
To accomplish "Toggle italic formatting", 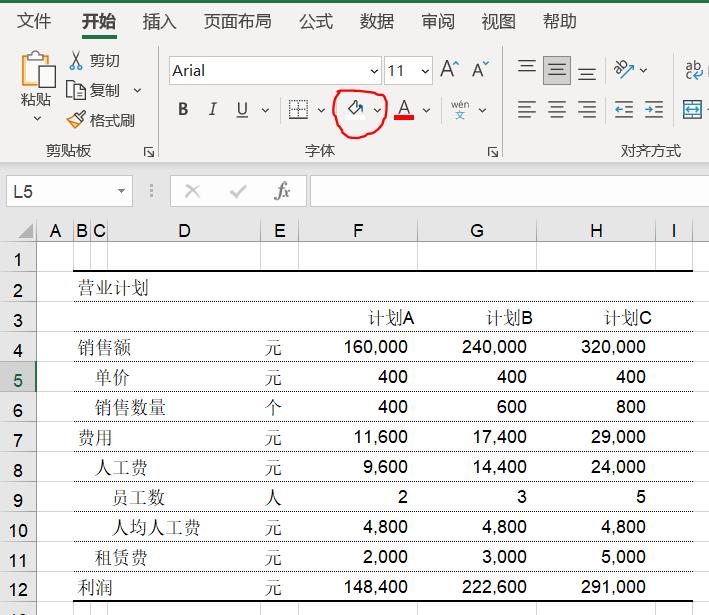I will 213,109.
